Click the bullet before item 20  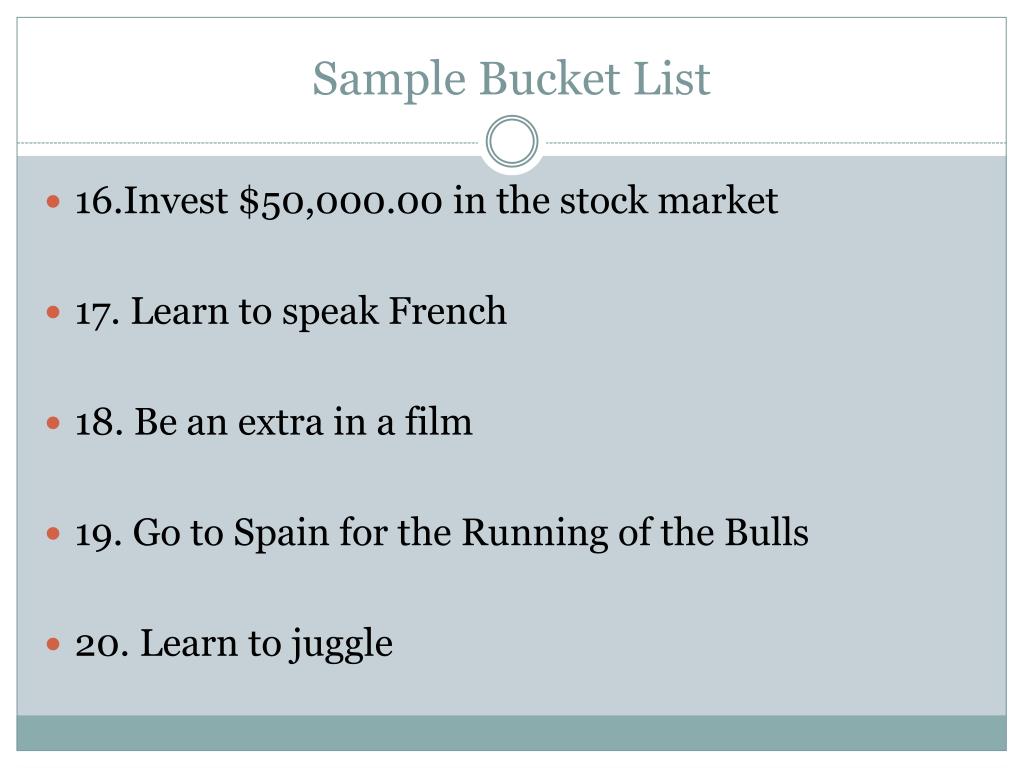[54, 645]
